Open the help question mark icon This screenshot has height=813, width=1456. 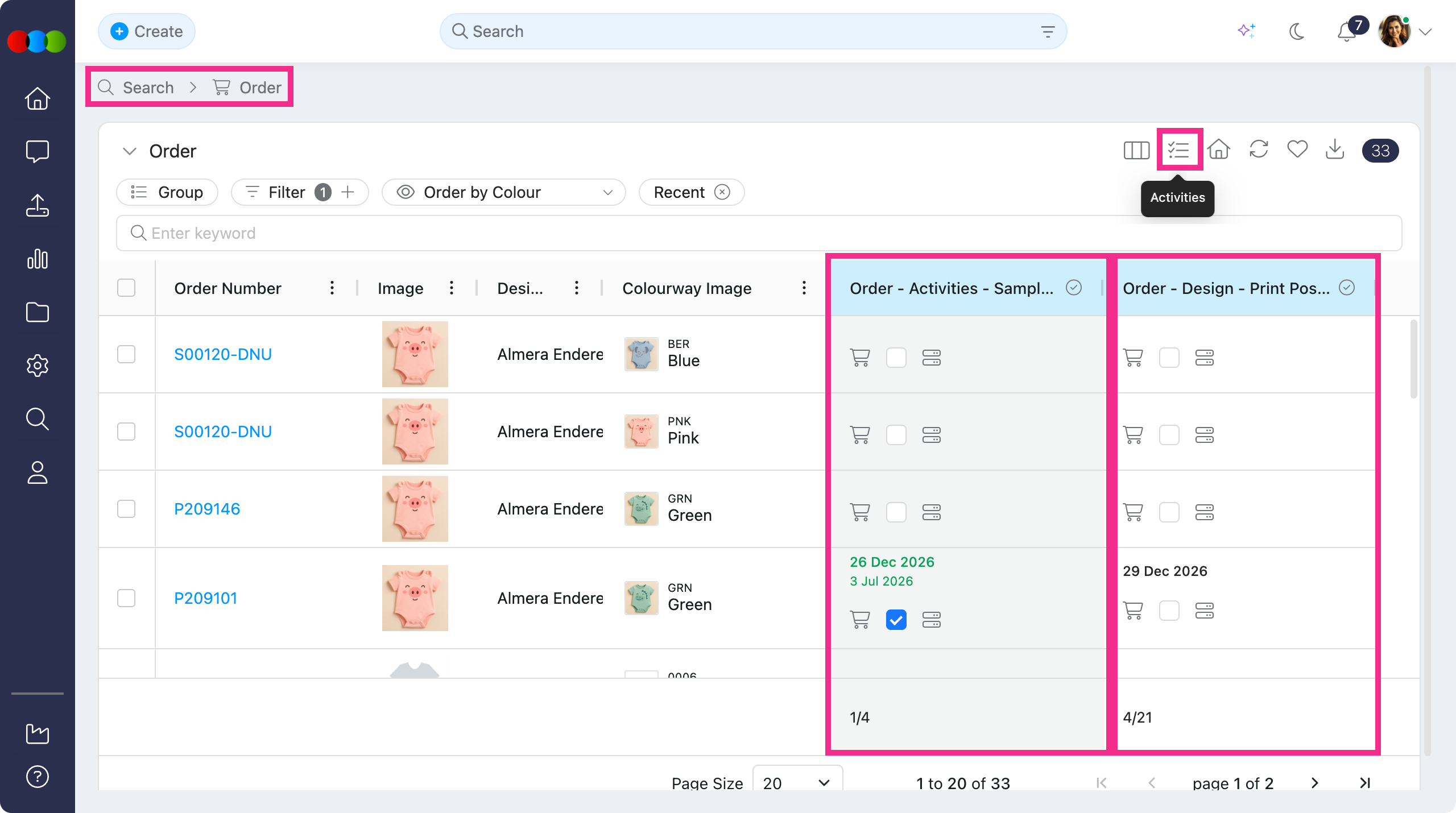click(x=38, y=777)
